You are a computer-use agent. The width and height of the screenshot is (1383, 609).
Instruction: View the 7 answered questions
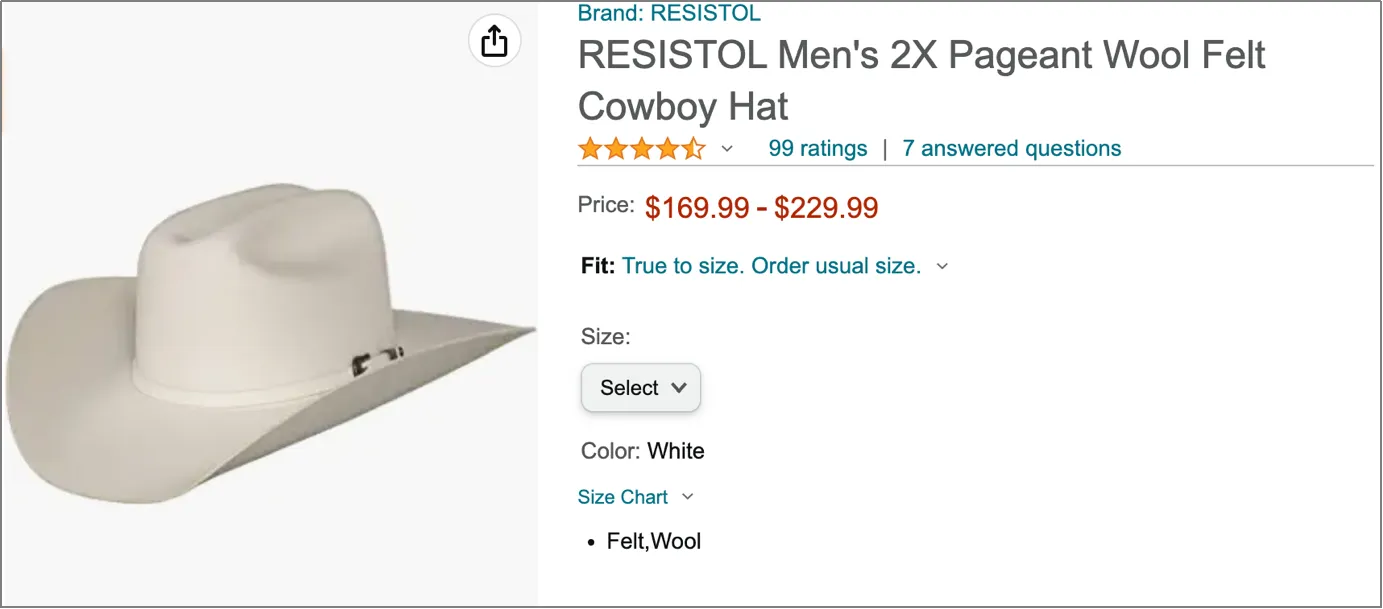pos(1010,148)
